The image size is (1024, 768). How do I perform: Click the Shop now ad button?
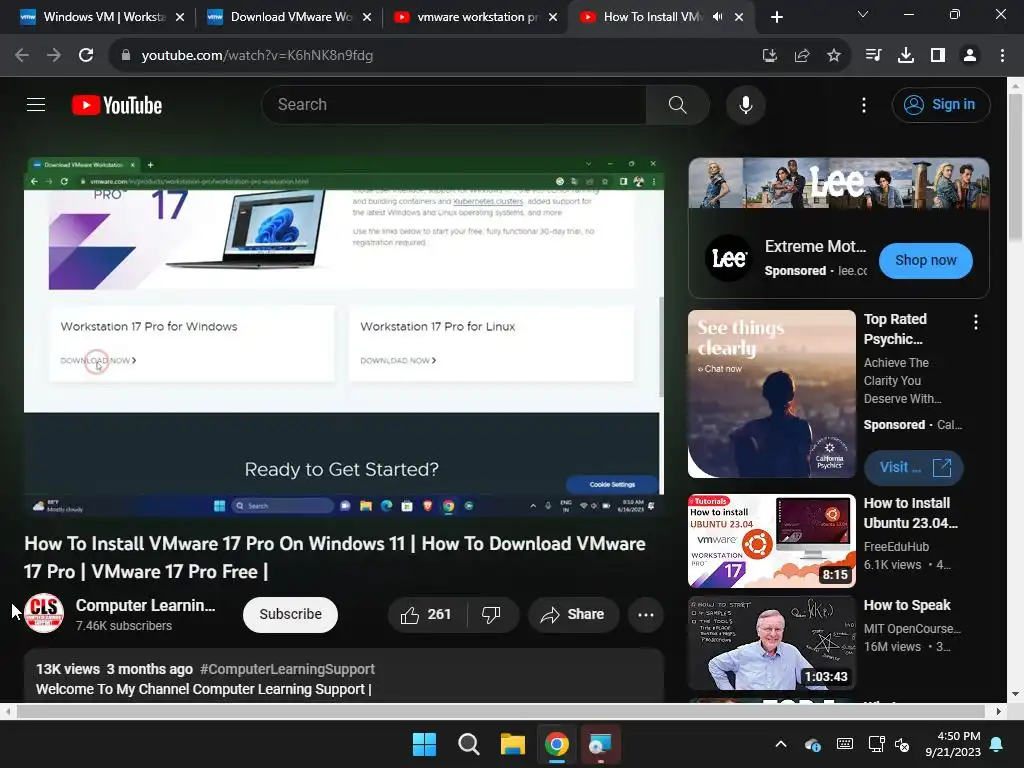(x=925, y=261)
